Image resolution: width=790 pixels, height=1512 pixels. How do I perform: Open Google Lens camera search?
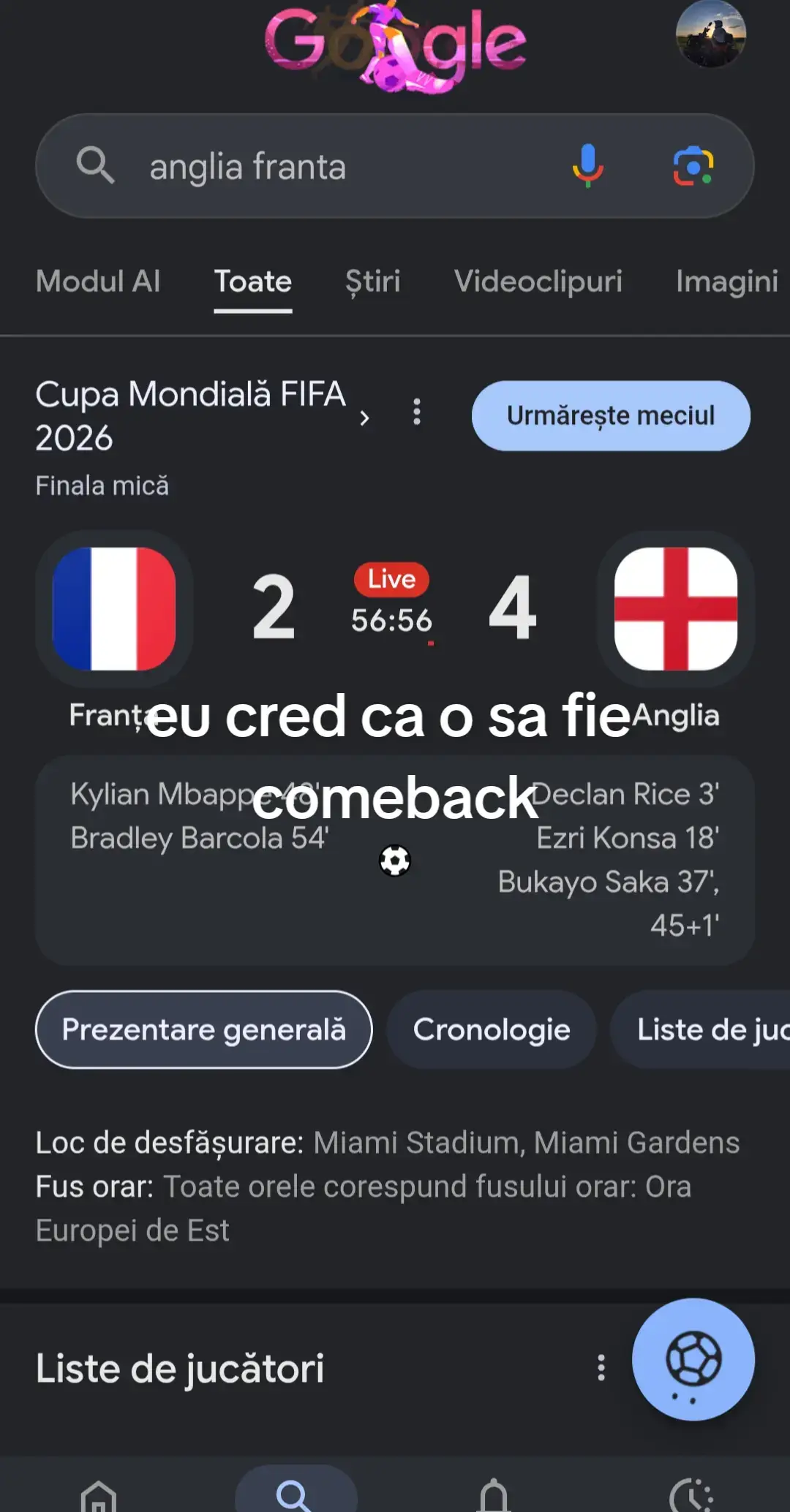coord(693,166)
